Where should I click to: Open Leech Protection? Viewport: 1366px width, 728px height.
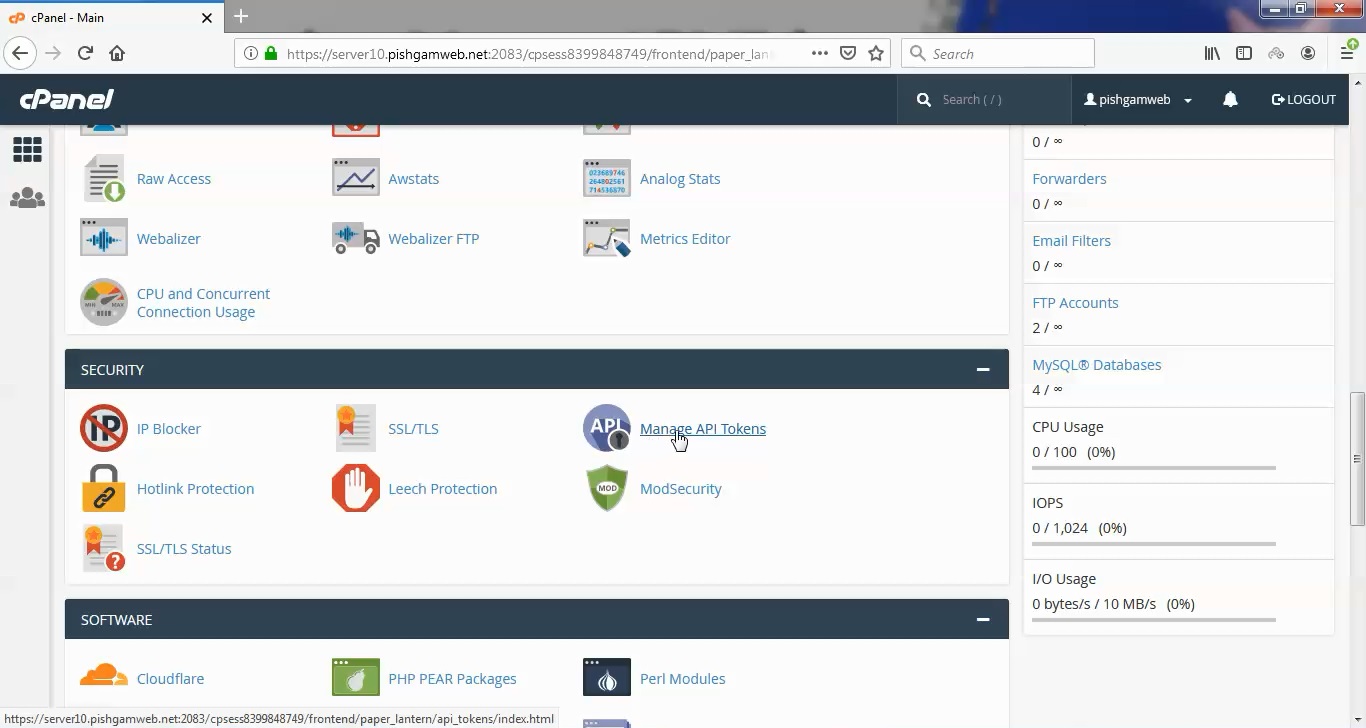[443, 488]
